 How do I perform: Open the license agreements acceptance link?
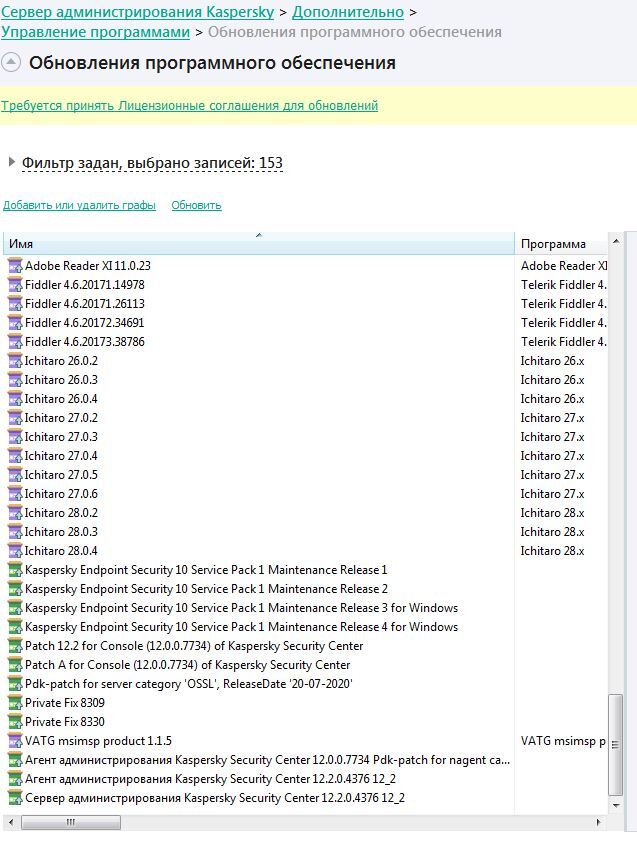click(x=189, y=105)
